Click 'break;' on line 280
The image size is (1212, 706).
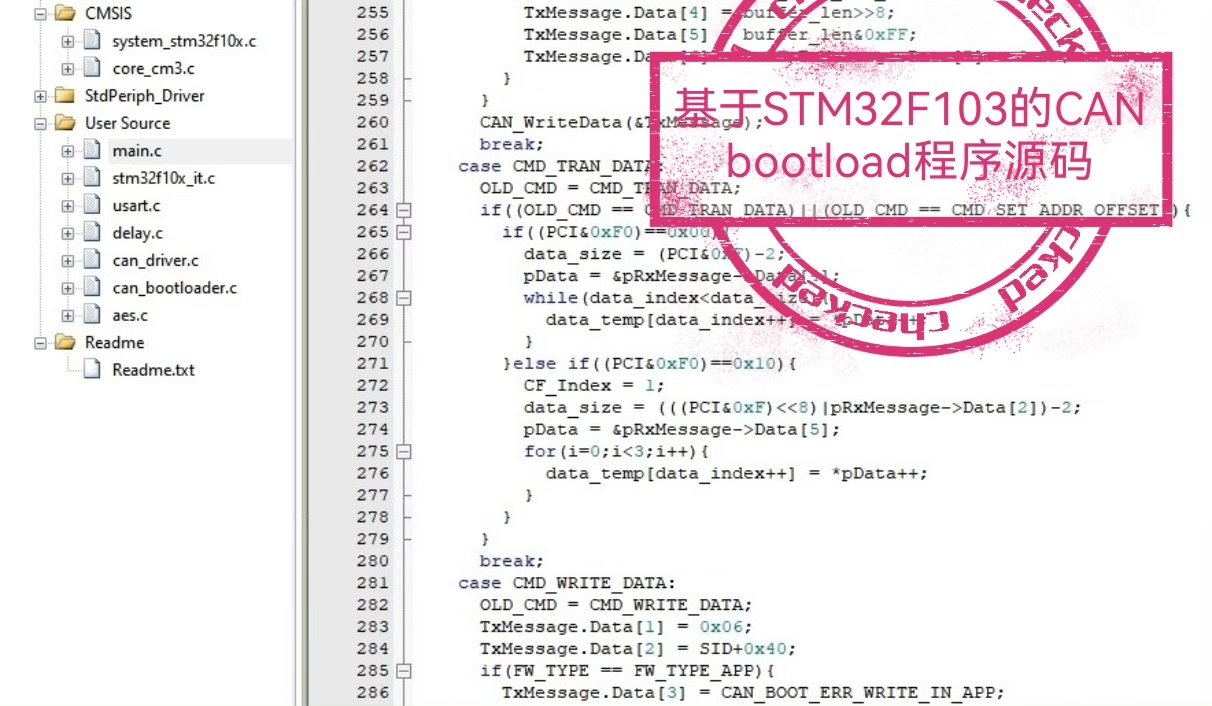(x=511, y=560)
